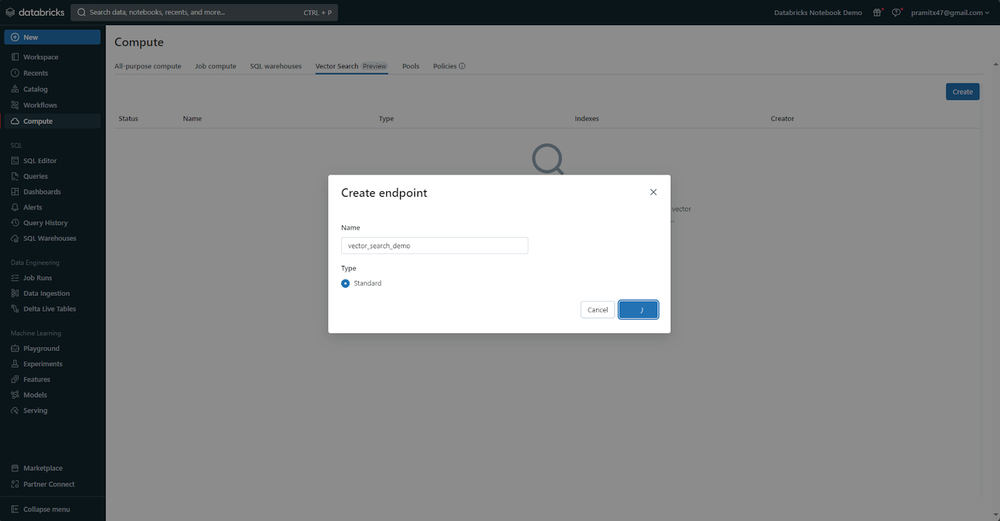Click the search data and notebooks bar
The height and width of the screenshot is (521, 1000).
(x=204, y=12)
